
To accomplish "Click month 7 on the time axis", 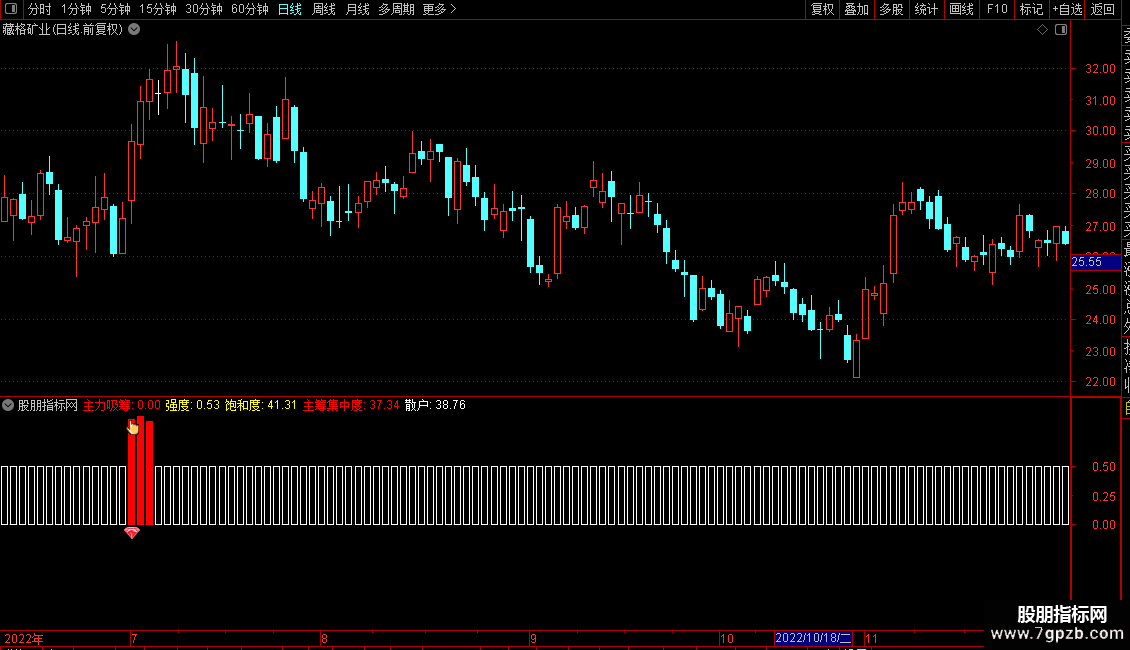I will click(x=134, y=638).
